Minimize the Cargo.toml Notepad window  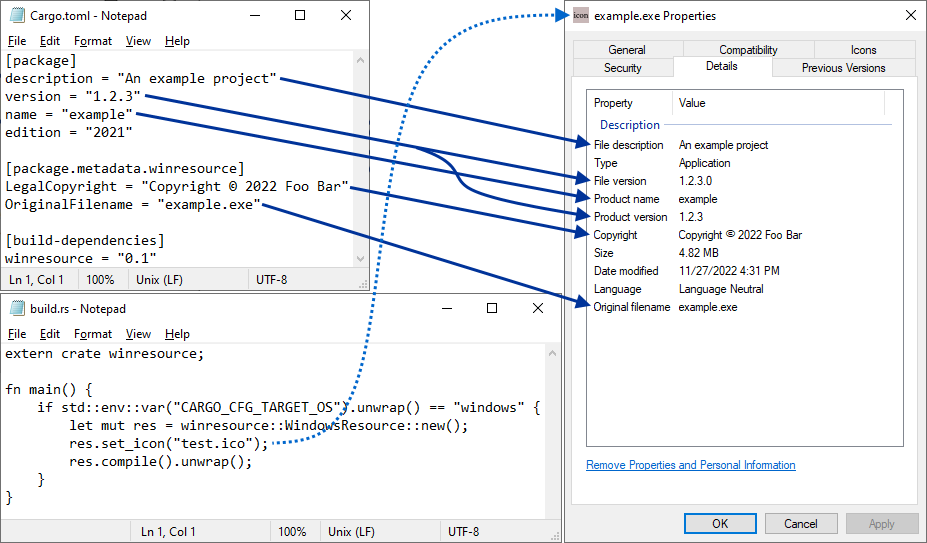(x=255, y=15)
